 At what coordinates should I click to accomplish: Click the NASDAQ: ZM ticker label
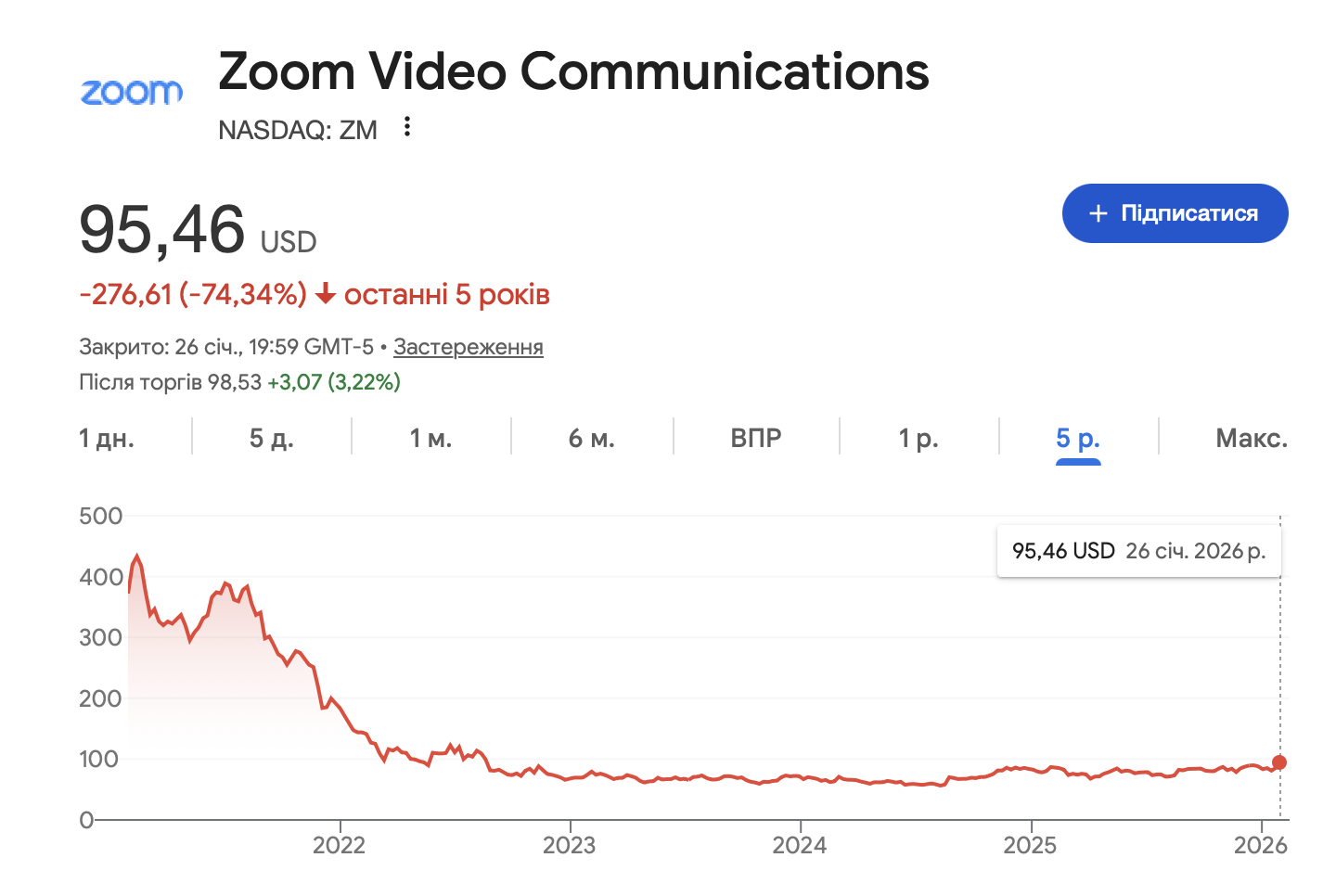(x=298, y=130)
